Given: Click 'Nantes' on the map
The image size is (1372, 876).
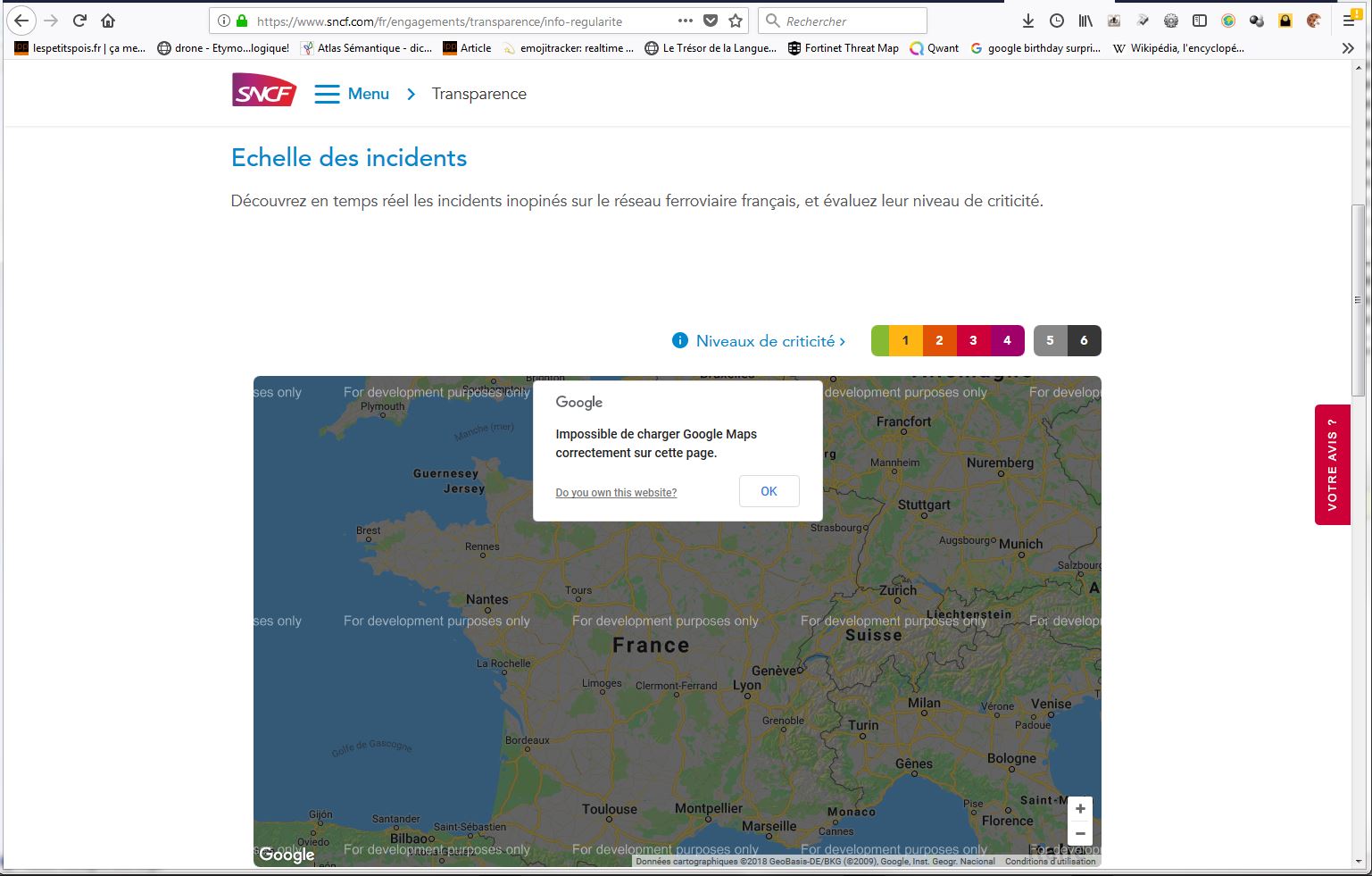Looking at the screenshot, I should 486,599.
